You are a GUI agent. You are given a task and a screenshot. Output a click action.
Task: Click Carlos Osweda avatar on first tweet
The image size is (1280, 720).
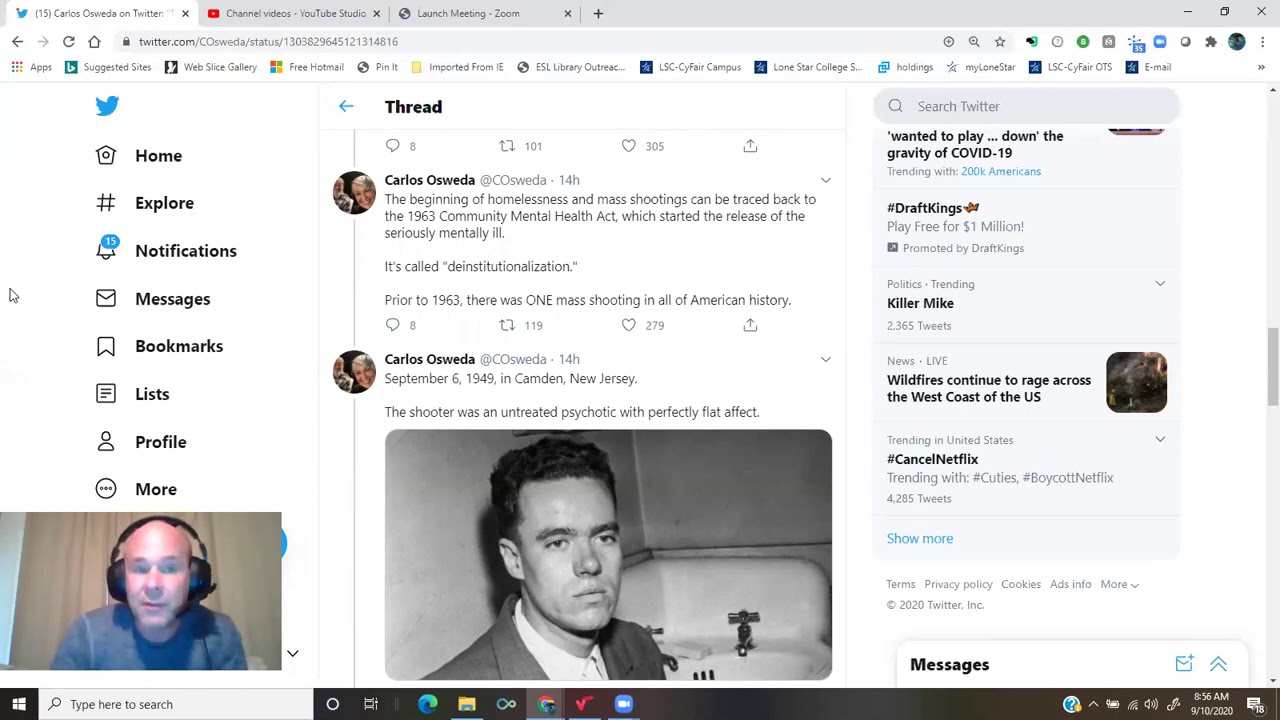pyautogui.click(x=354, y=193)
